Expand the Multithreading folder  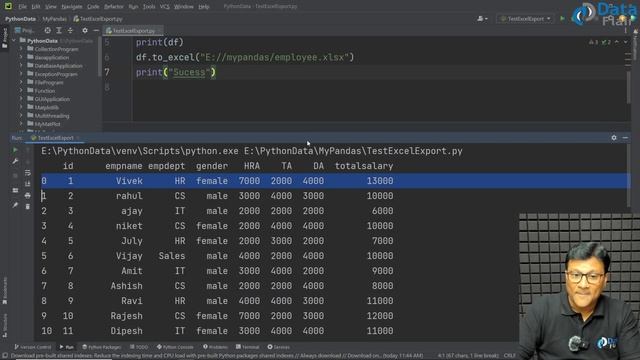[21, 116]
